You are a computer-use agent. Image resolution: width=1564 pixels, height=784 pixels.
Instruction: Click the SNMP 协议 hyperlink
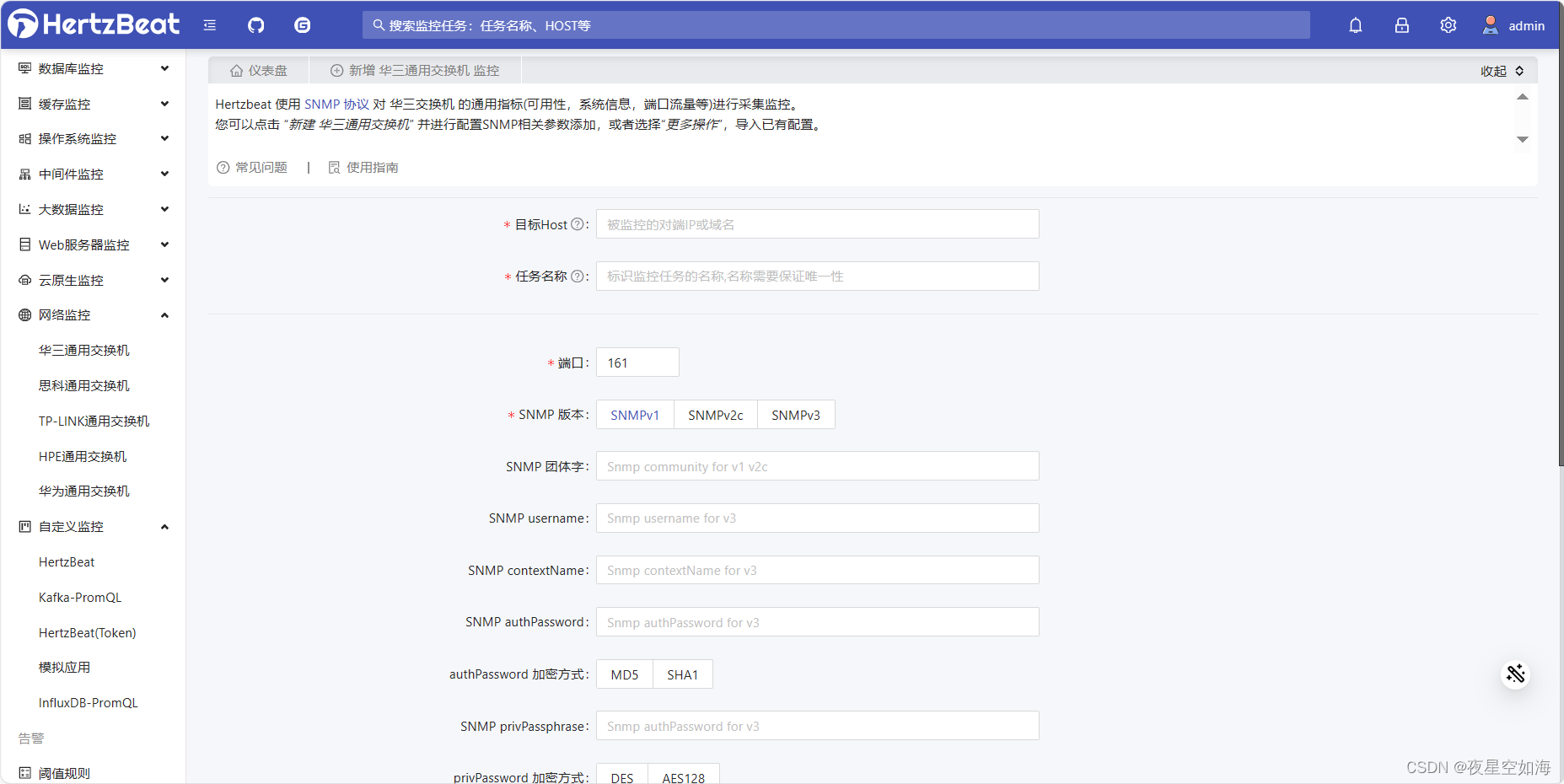tap(336, 103)
